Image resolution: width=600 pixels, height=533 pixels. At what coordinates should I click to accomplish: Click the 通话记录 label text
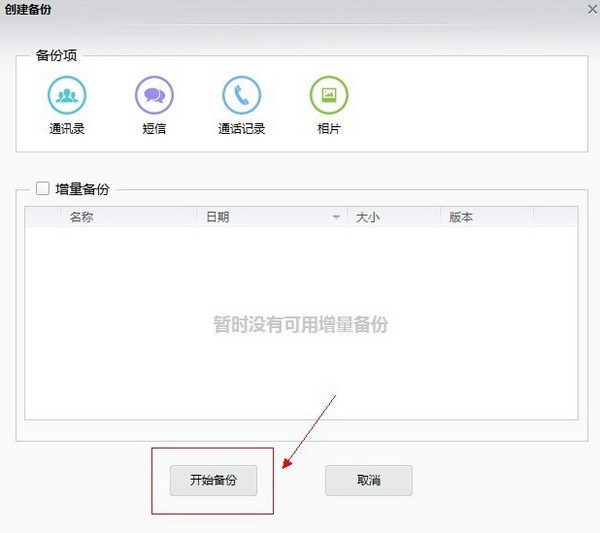(x=241, y=129)
